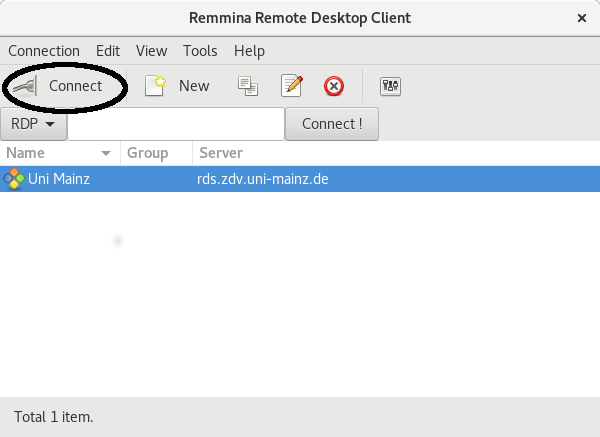Click the Connect ! button
600x437 pixels.
[x=332, y=124]
